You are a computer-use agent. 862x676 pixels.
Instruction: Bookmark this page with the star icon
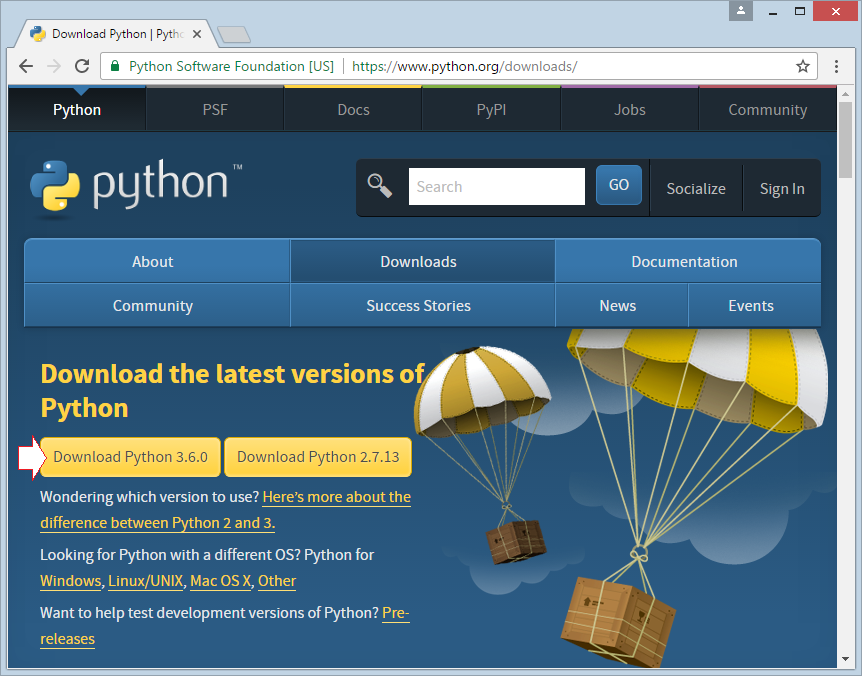(x=803, y=67)
